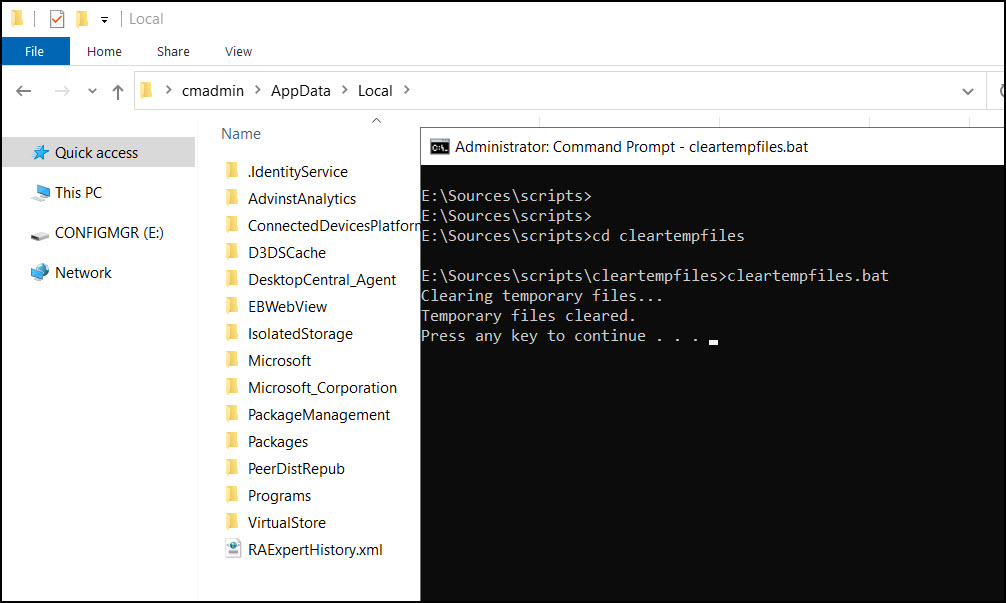Image resolution: width=1006 pixels, height=603 pixels.
Task: Open Network from the navigation pane
Action: (x=83, y=272)
